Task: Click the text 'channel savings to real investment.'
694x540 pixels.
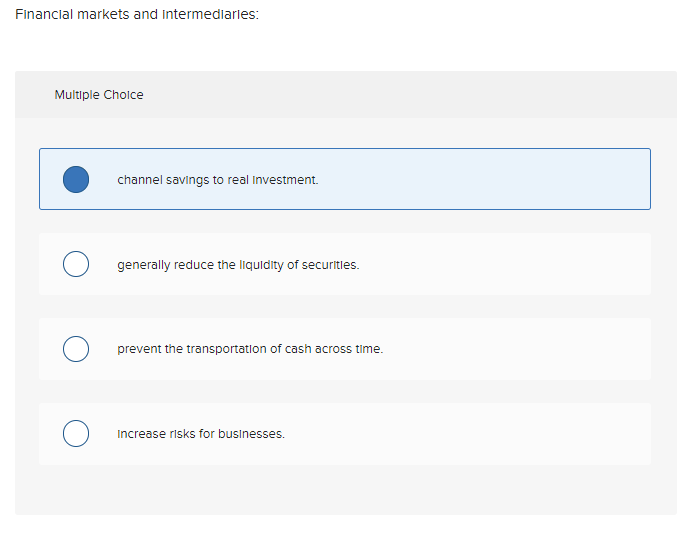Action: click(218, 180)
